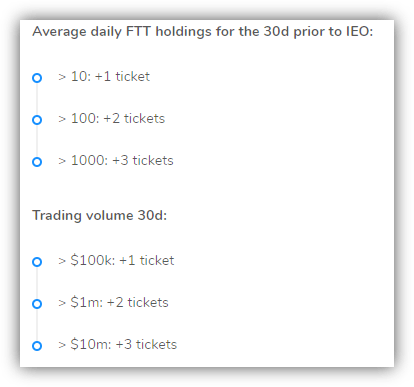Select the '> 100: +2 tickets' text
The width and height of the screenshot is (414, 387).
(112, 119)
